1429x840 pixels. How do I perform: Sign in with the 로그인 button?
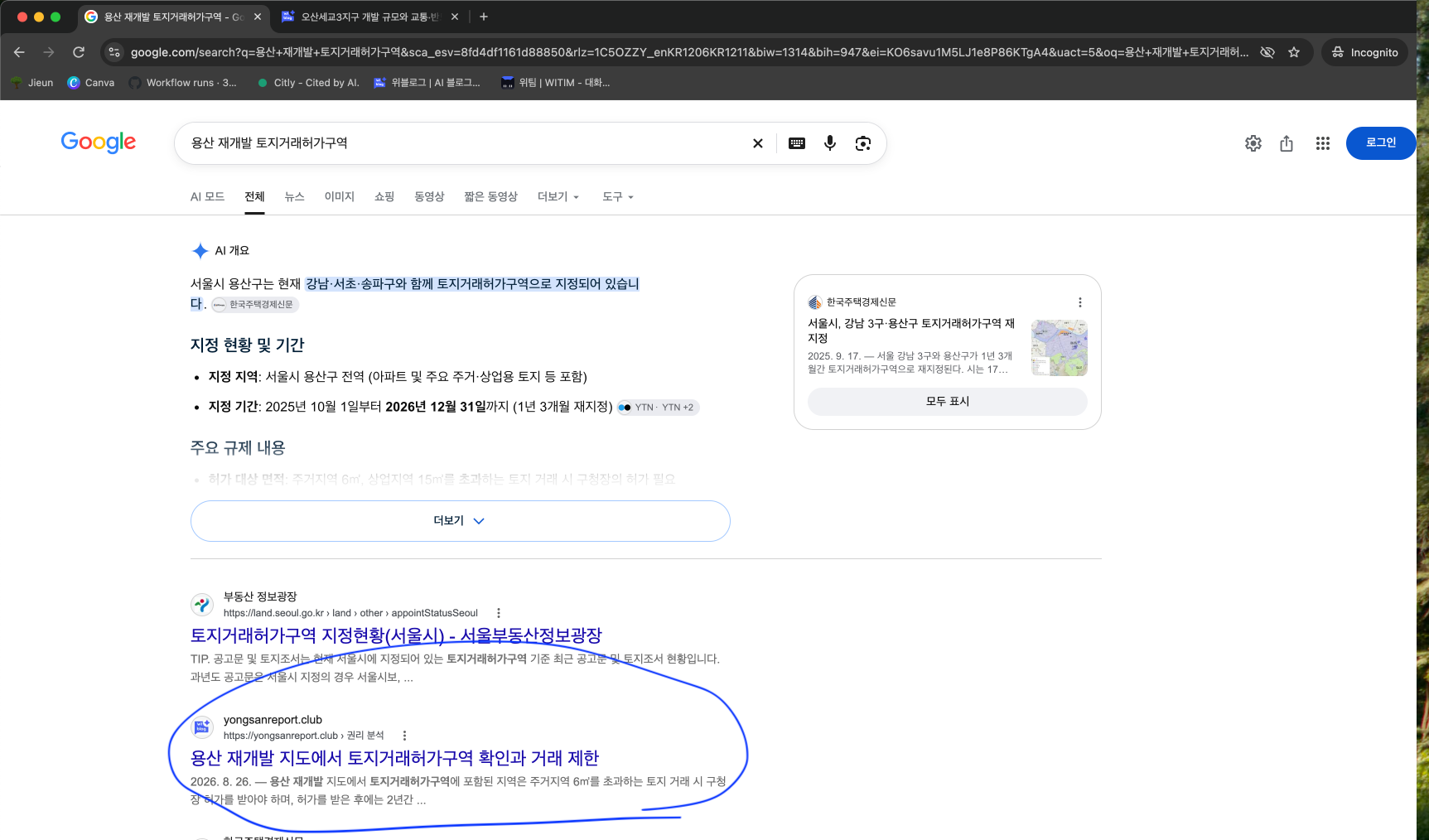click(1381, 143)
